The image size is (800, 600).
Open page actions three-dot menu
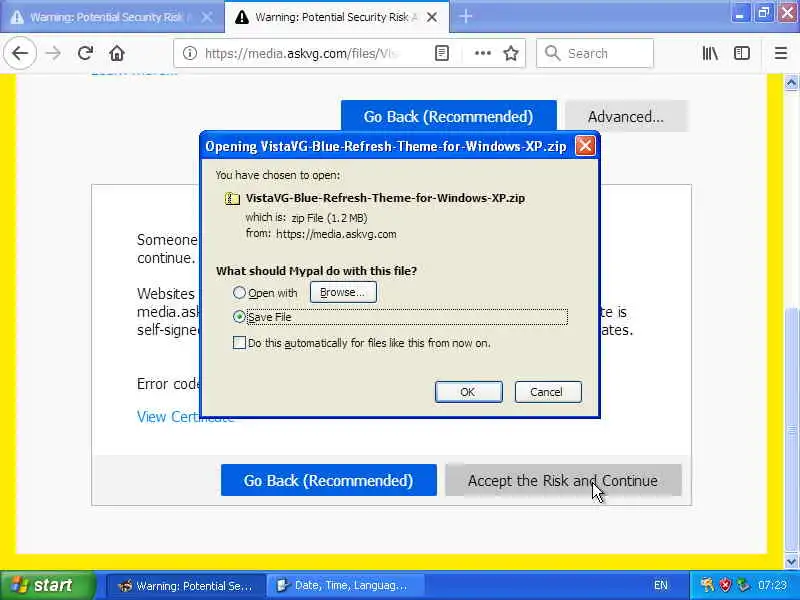point(483,53)
